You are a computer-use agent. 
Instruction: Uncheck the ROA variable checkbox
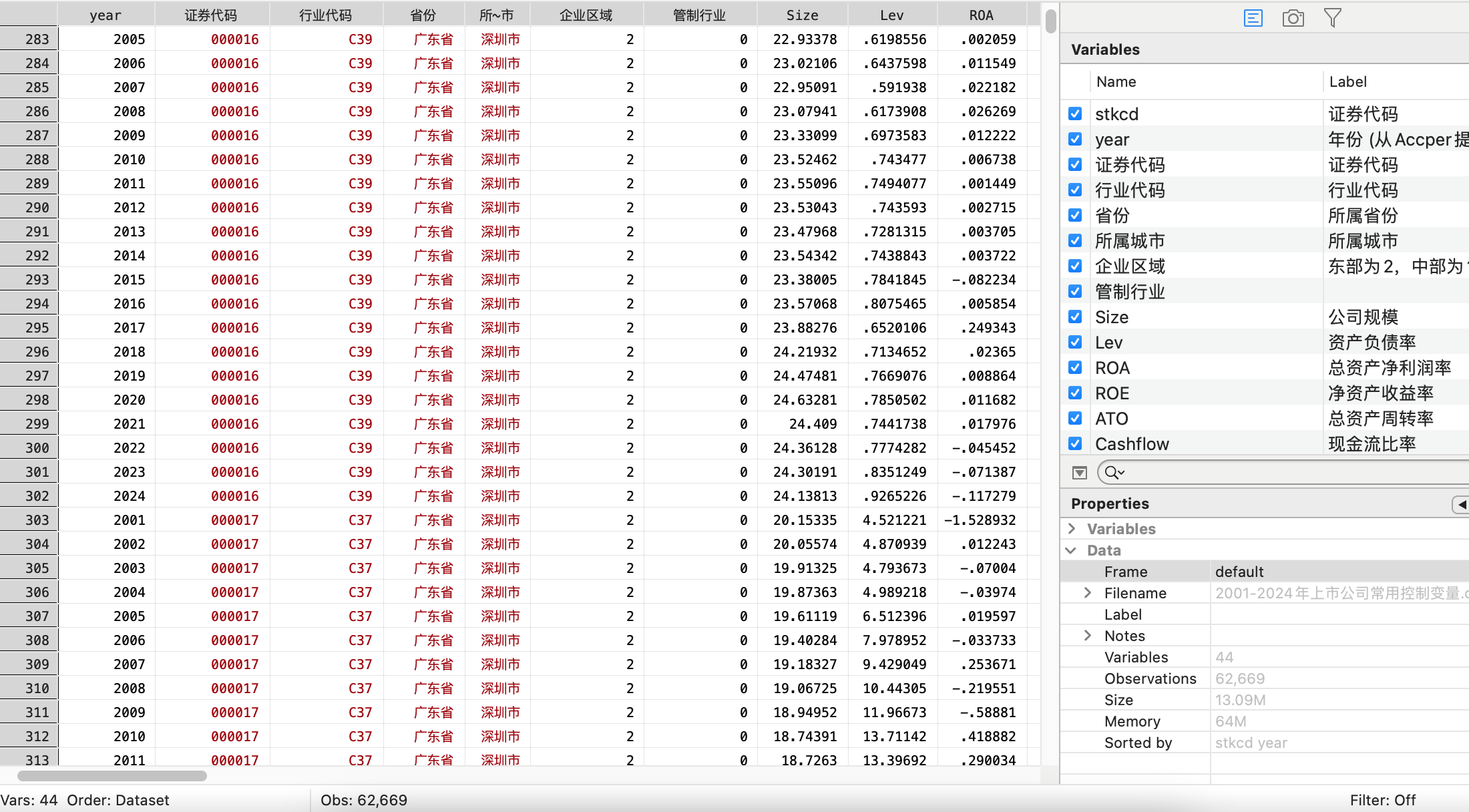(x=1075, y=368)
